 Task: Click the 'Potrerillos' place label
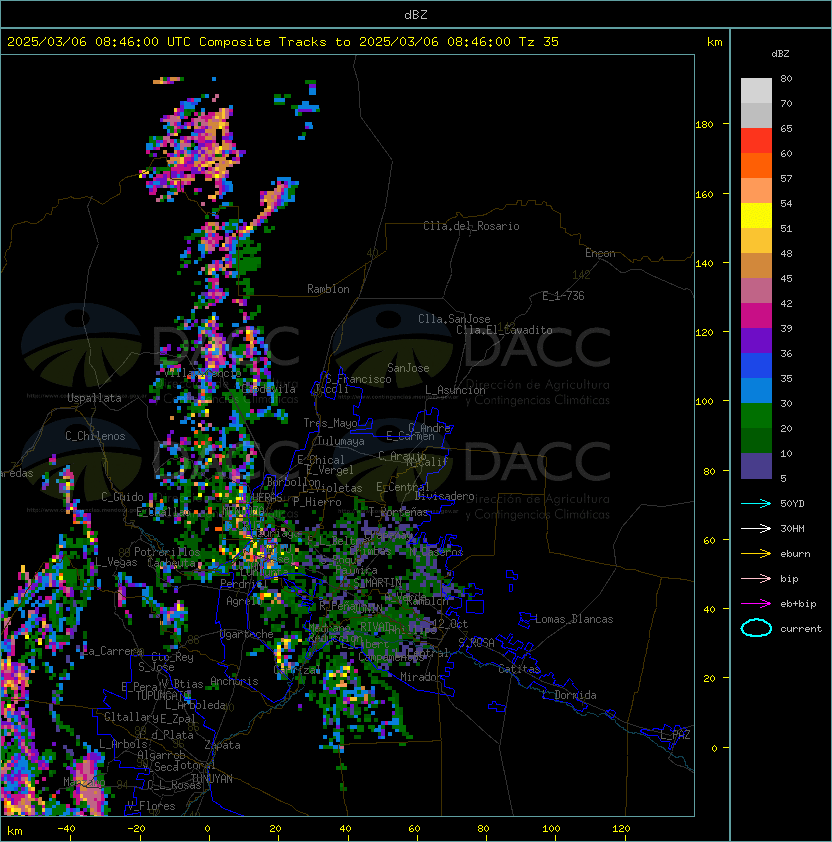click(x=167, y=552)
